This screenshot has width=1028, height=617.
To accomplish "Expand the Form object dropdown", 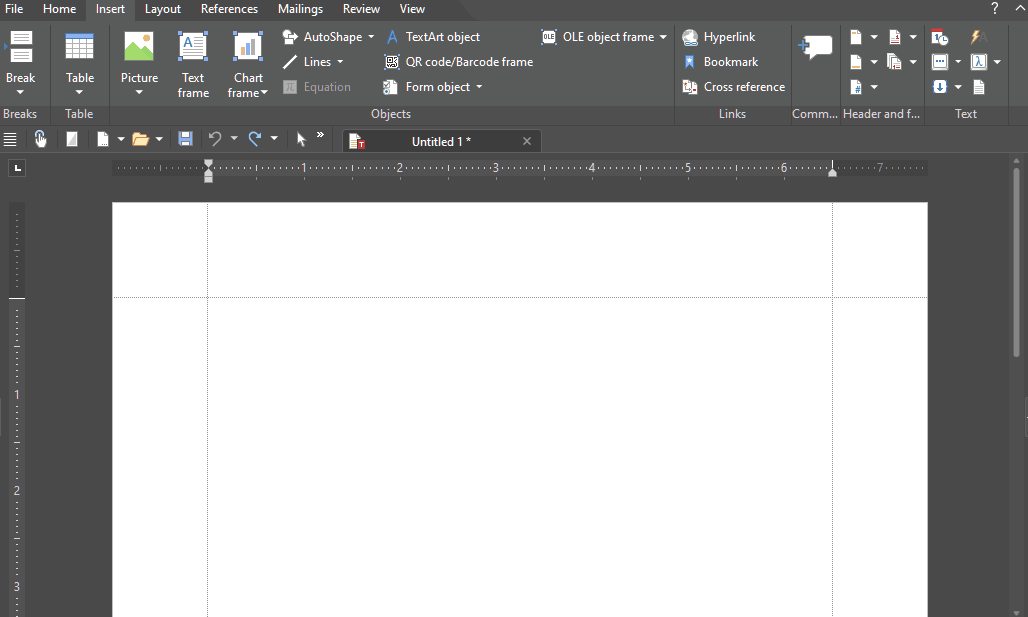I will tap(479, 87).
